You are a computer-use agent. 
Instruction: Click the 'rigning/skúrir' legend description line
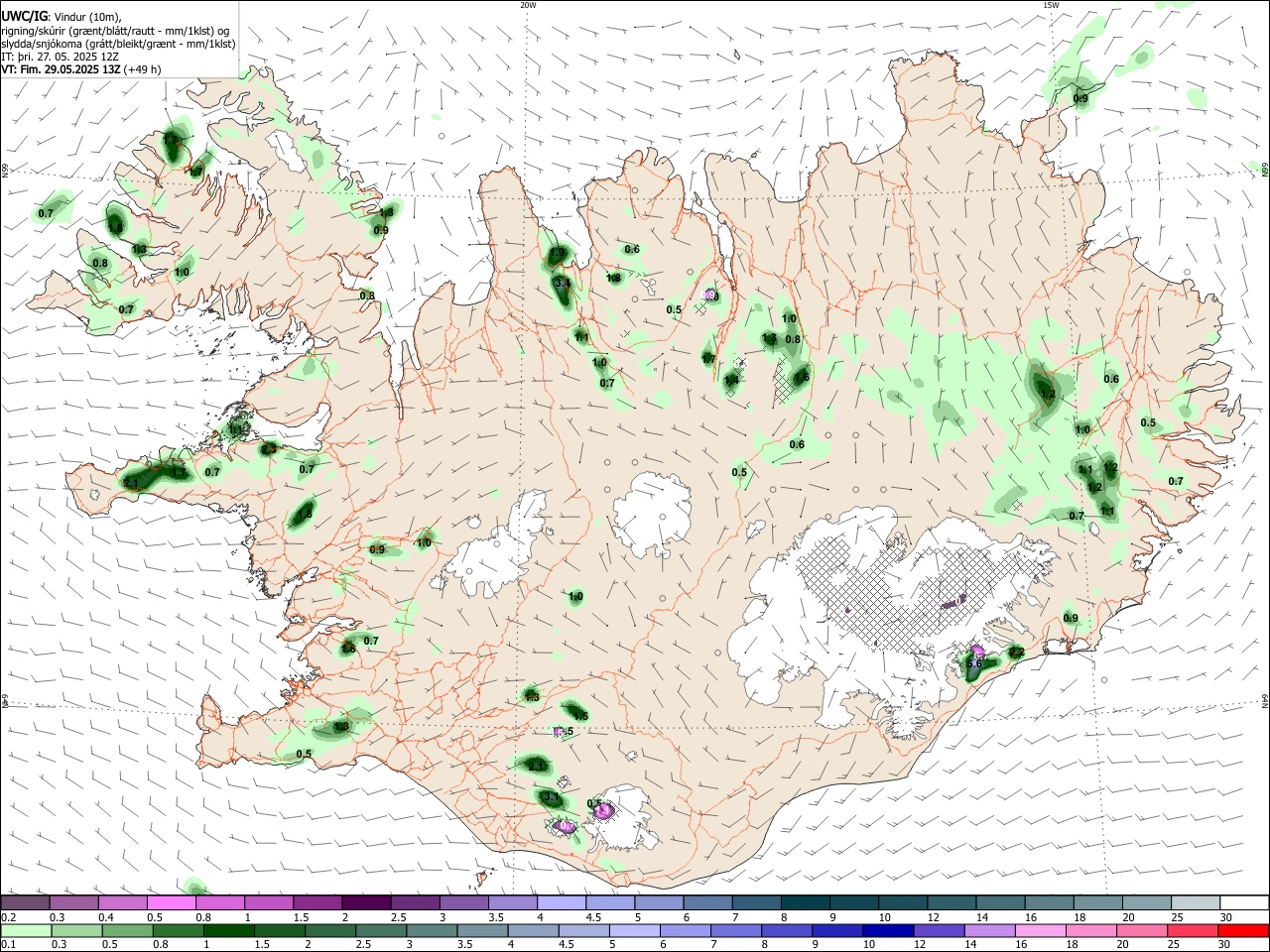click(x=114, y=31)
